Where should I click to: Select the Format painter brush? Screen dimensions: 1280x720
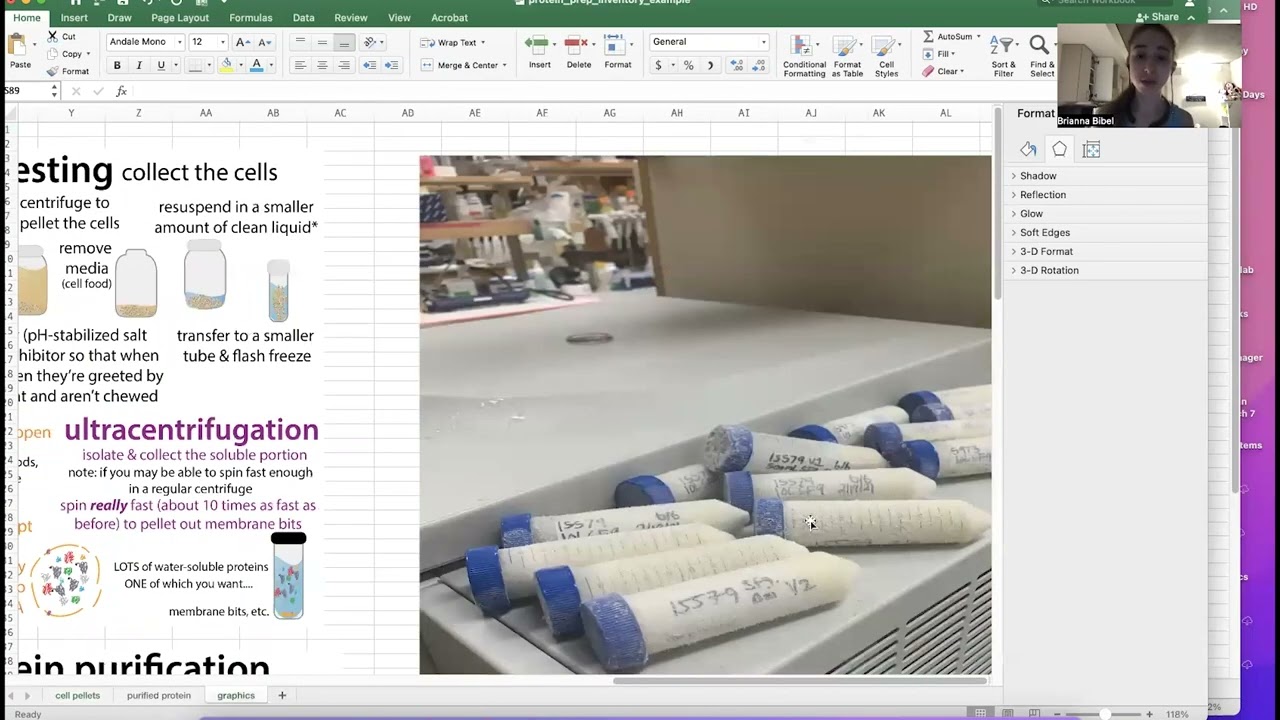pos(52,71)
